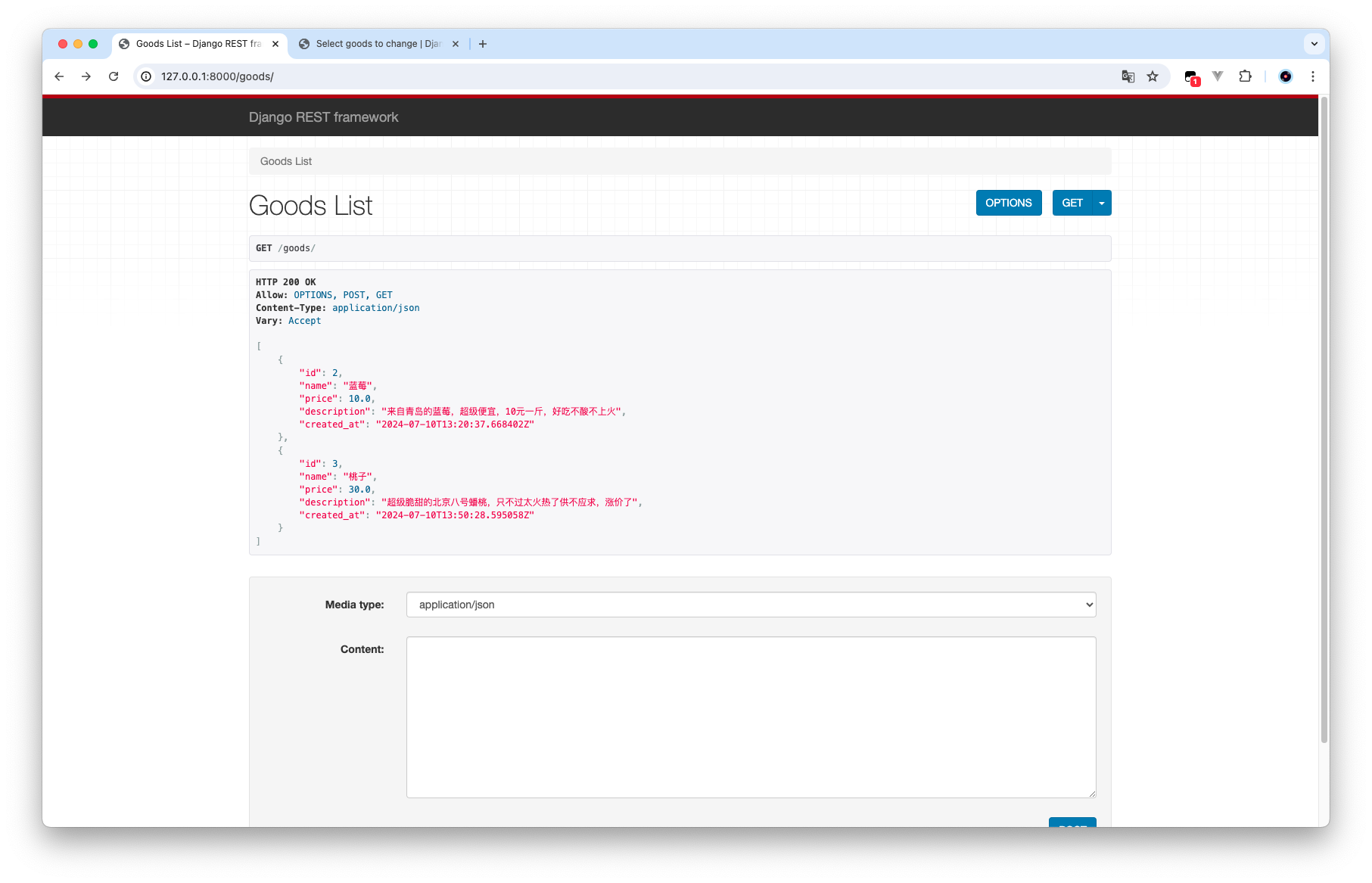Click the peach description string about 北京八号蟠桃
The height and width of the screenshot is (883, 1372).
coord(509,502)
